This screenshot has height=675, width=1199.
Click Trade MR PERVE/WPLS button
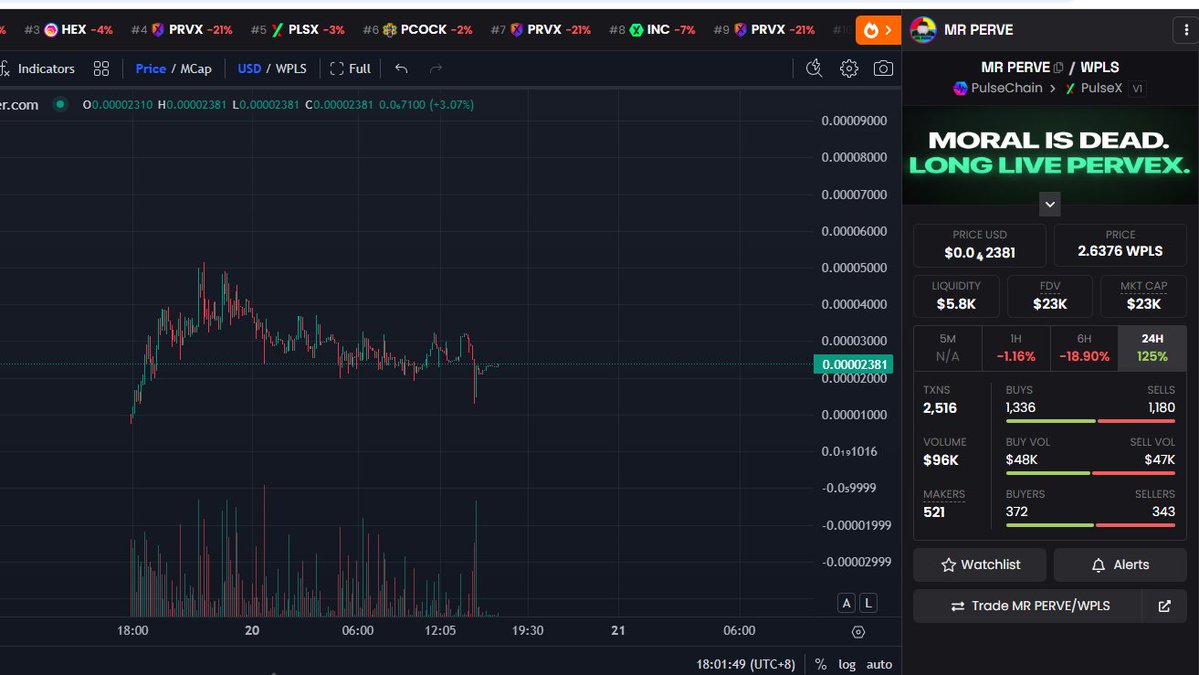pyautogui.click(x=1028, y=606)
